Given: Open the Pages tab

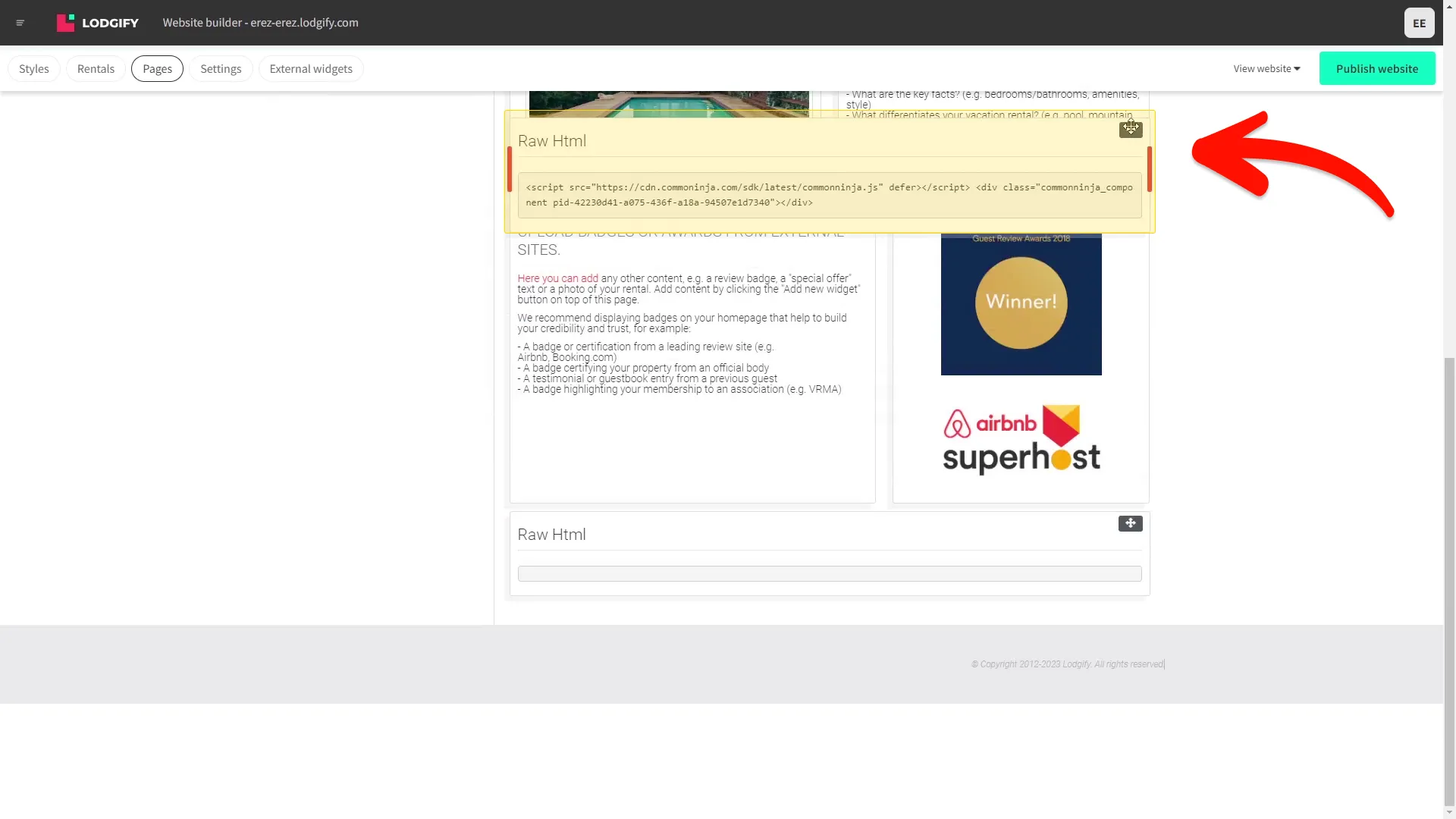Looking at the screenshot, I should pos(157,68).
